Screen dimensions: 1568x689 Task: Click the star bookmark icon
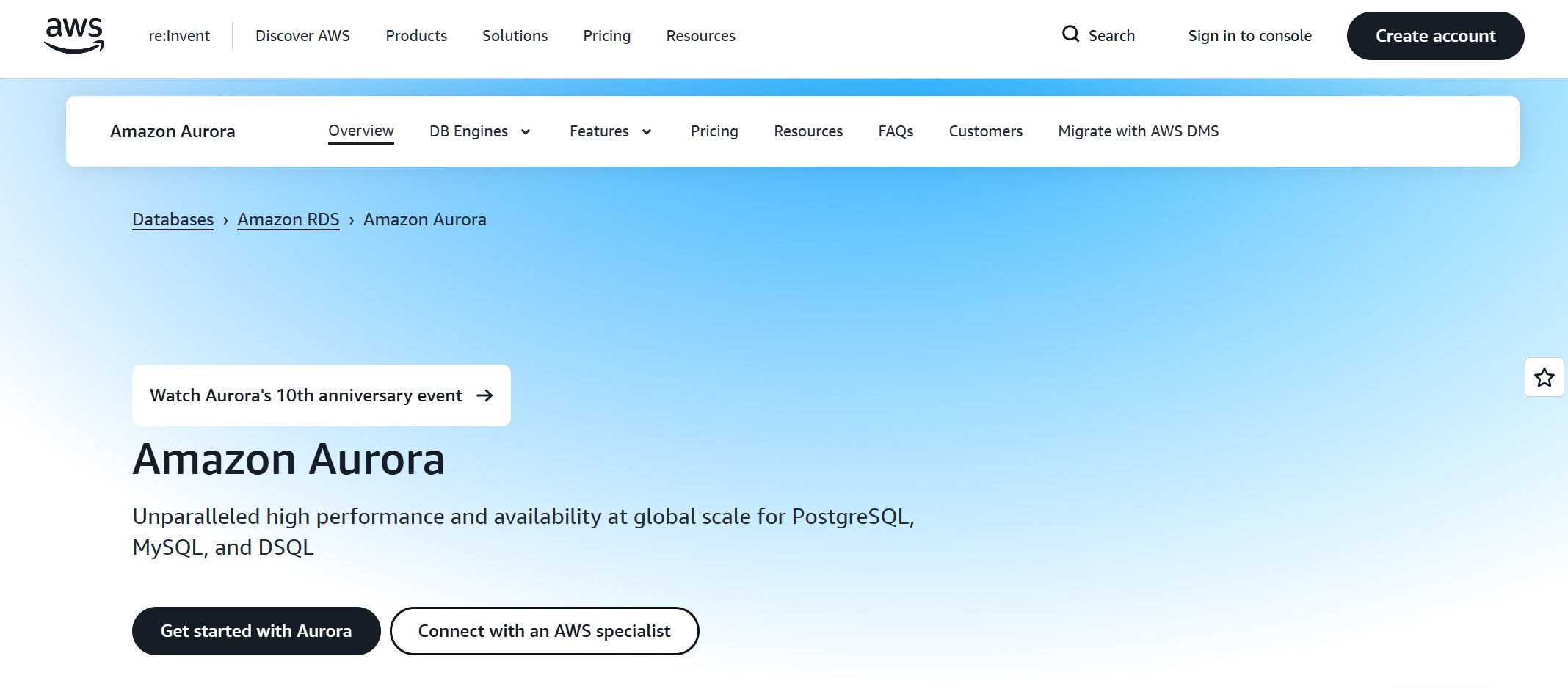[x=1544, y=377]
